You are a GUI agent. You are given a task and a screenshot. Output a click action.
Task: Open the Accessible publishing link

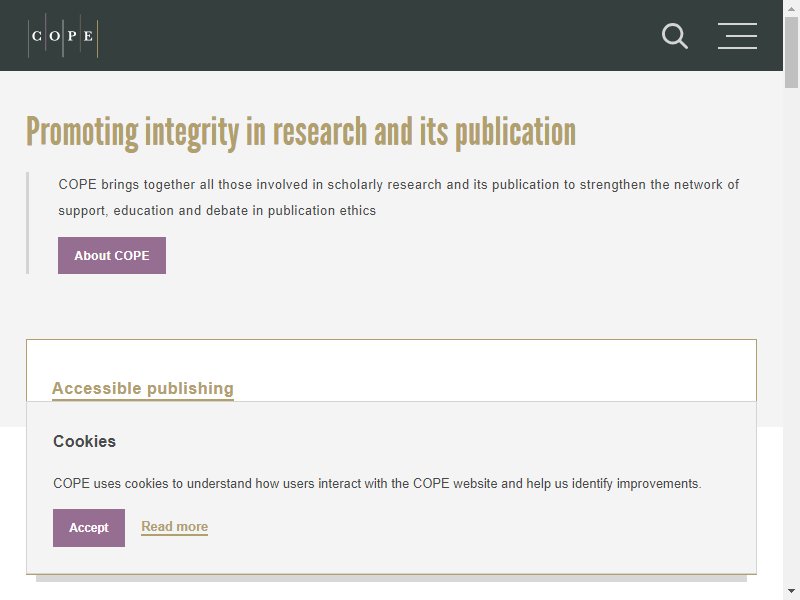143,389
